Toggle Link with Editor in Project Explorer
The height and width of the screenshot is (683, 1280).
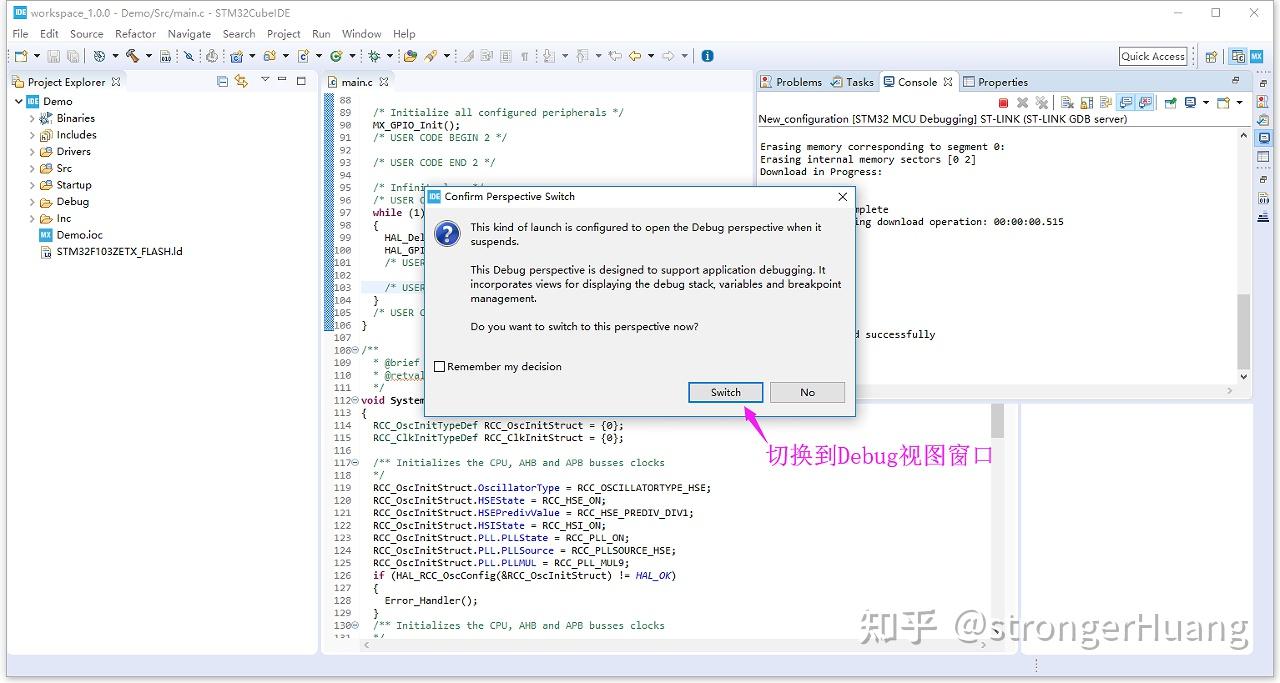pos(240,81)
